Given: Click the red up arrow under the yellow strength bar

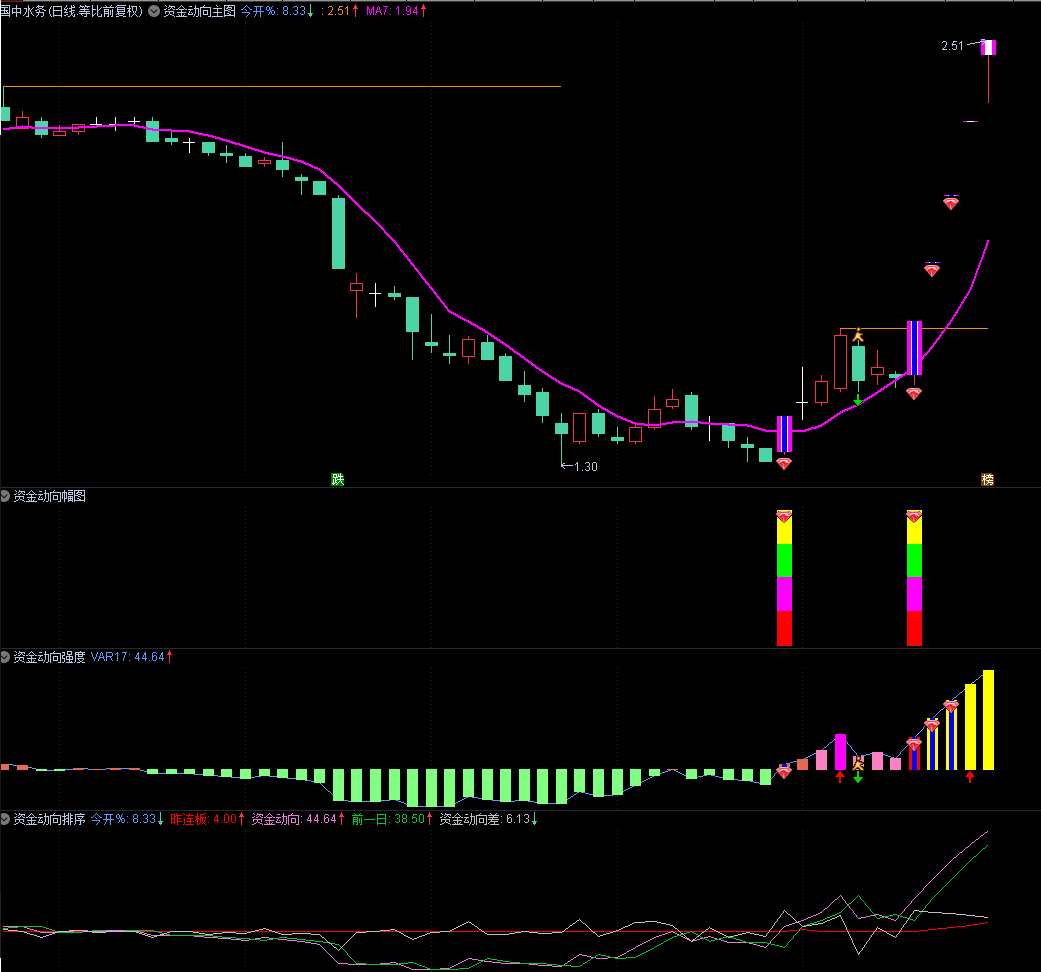Looking at the screenshot, I should [x=969, y=777].
